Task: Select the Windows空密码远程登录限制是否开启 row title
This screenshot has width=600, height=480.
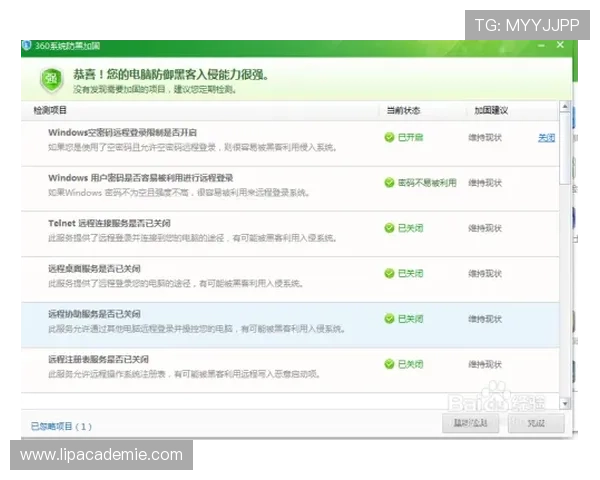Action: [122, 132]
